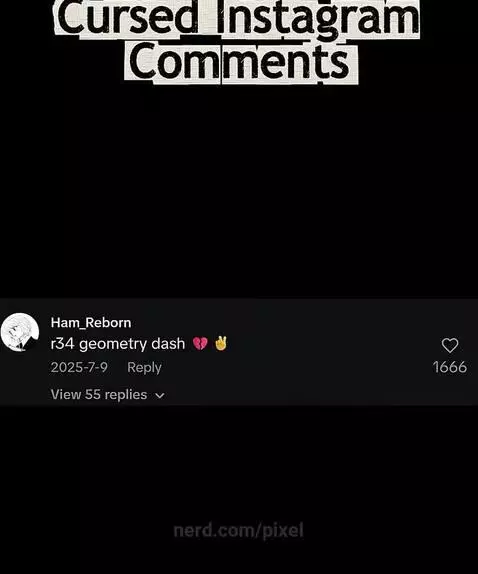Click the word Instagram in the title
The image size is (478, 574).
[317, 16]
